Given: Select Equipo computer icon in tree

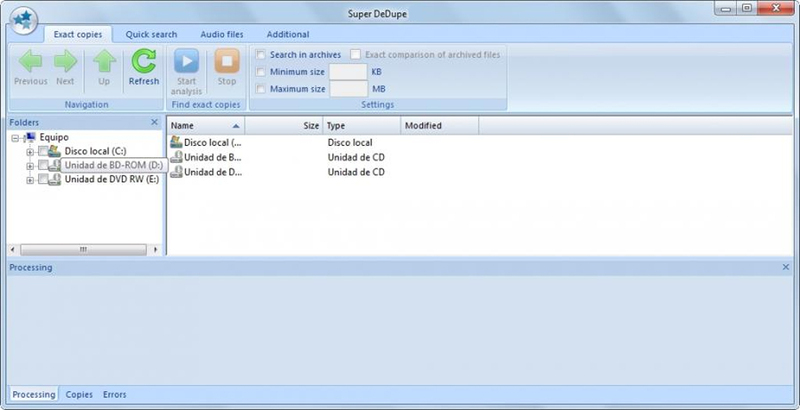Looking at the screenshot, I should 31,137.
